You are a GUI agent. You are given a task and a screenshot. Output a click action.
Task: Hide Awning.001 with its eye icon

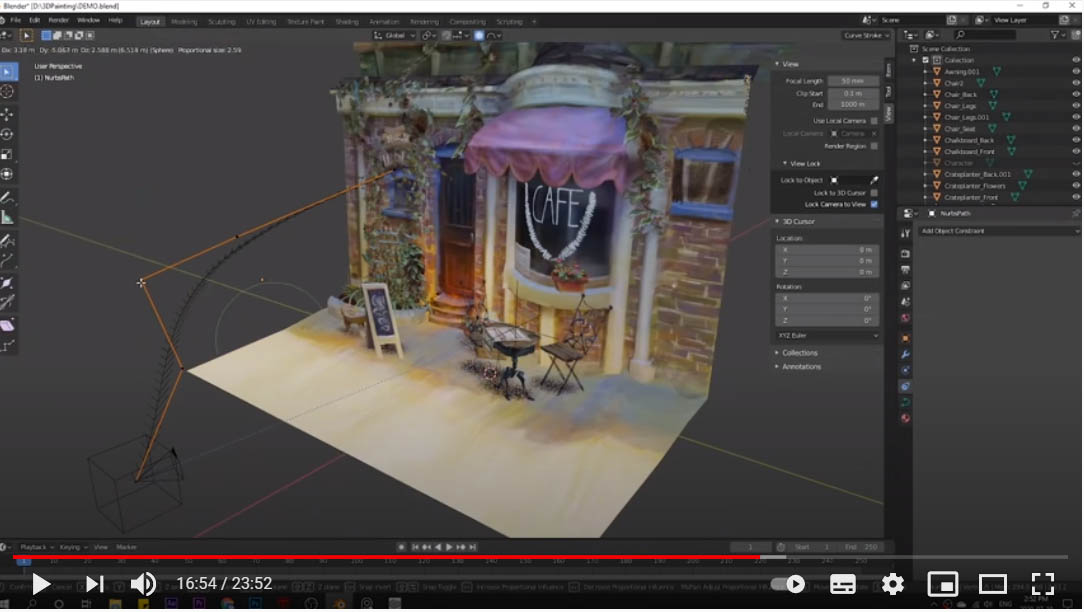(1076, 71)
